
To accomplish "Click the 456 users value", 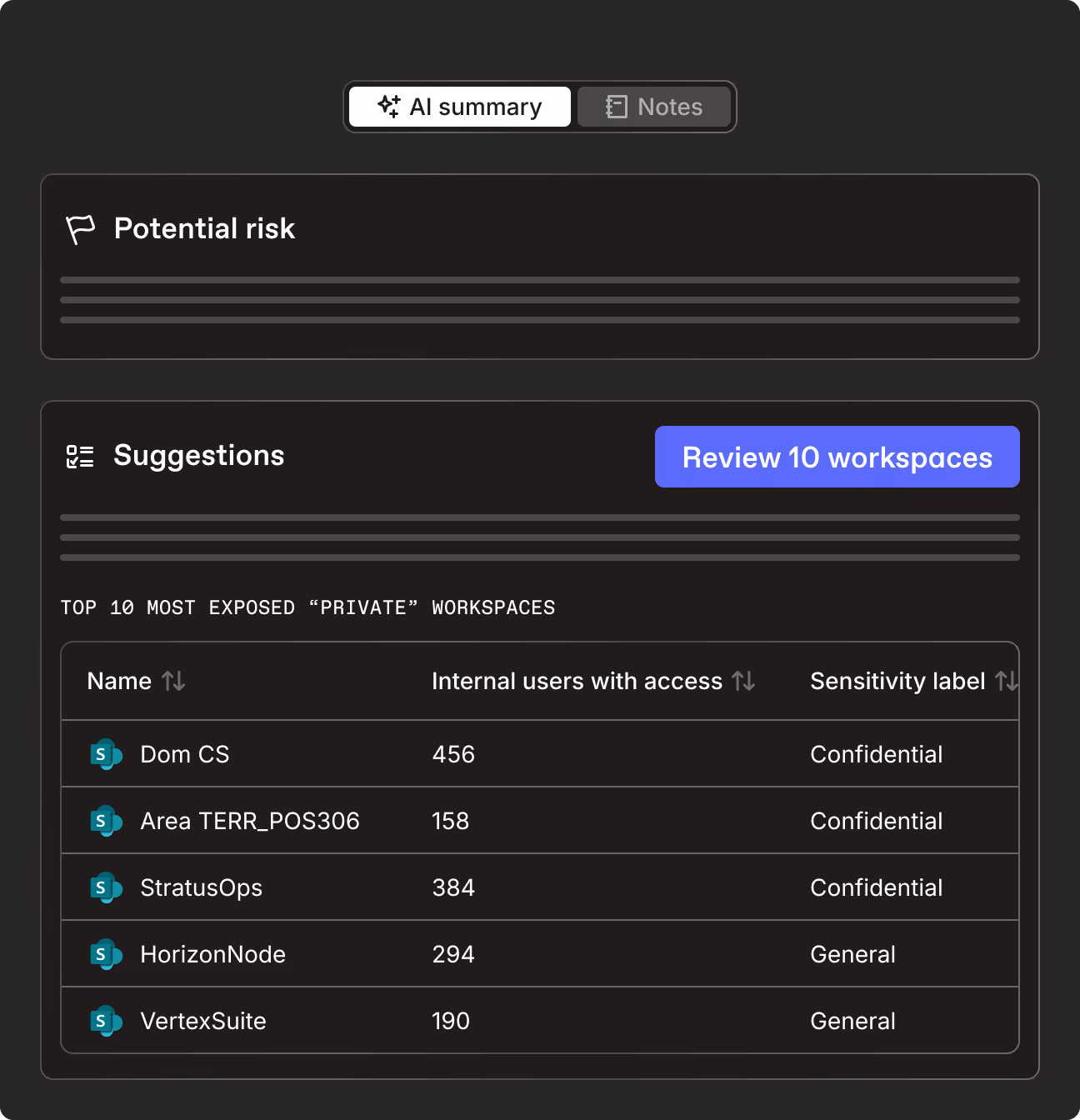I will point(453,754).
